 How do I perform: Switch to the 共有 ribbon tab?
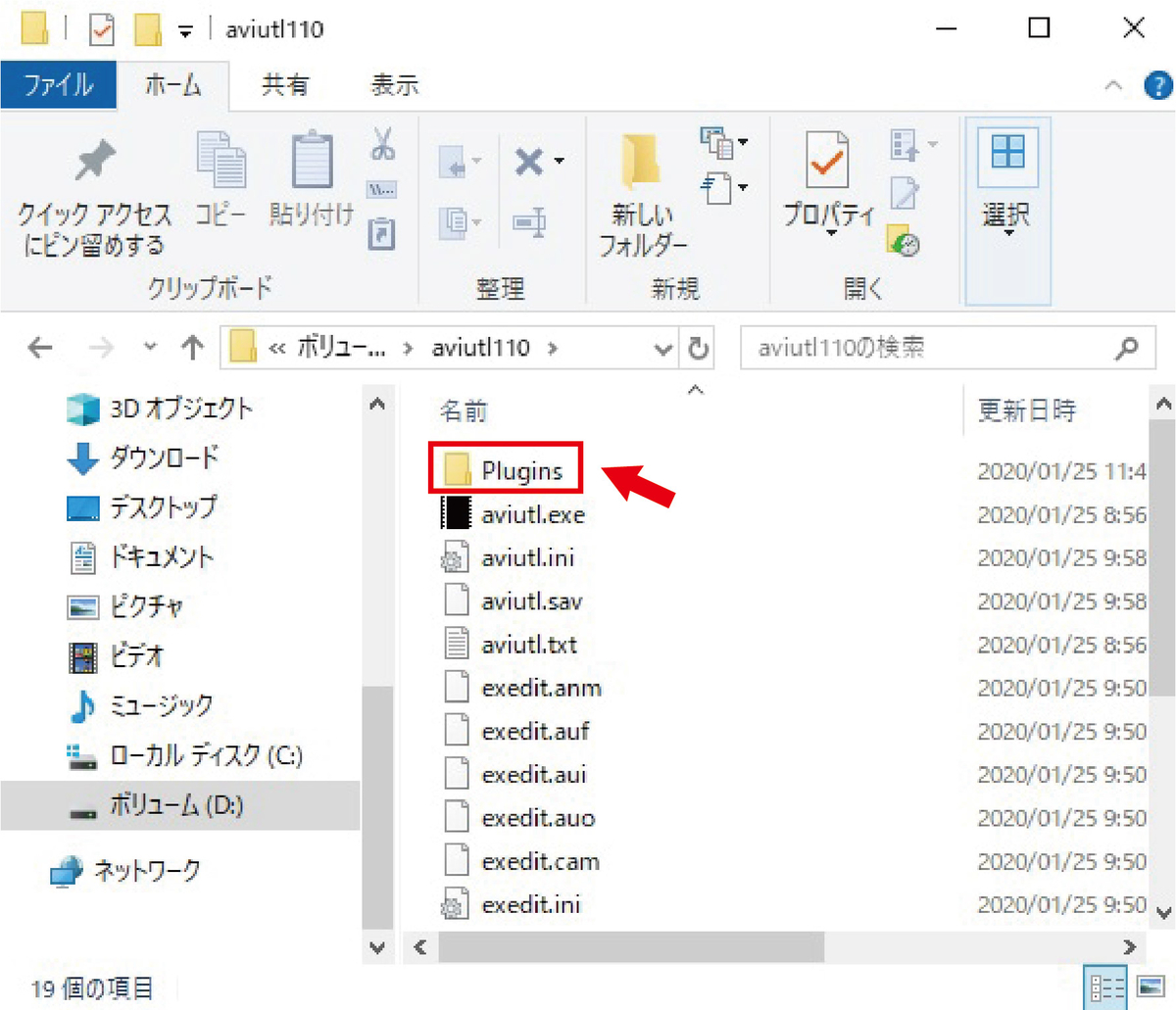pyautogui.click(x=285, y=85)
